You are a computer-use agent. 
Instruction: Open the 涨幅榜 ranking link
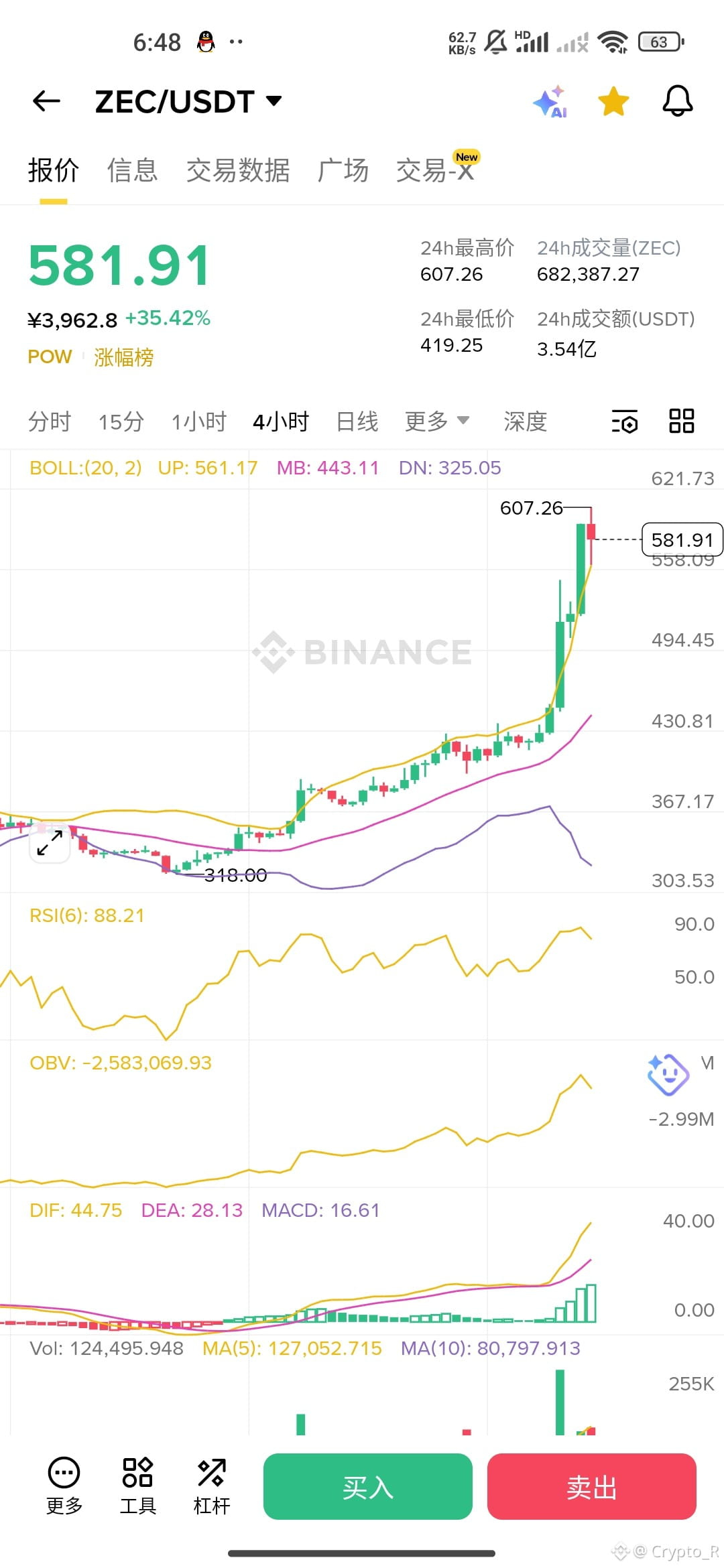click(x=124, y=357)
